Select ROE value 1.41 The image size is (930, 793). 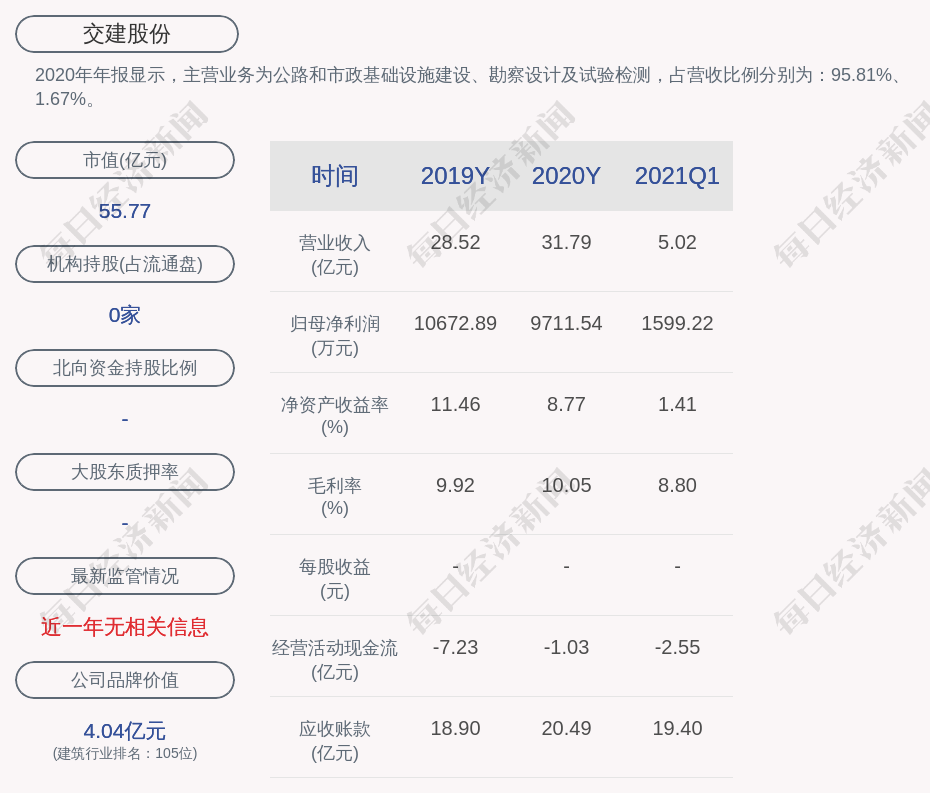[x=677, y=405]
